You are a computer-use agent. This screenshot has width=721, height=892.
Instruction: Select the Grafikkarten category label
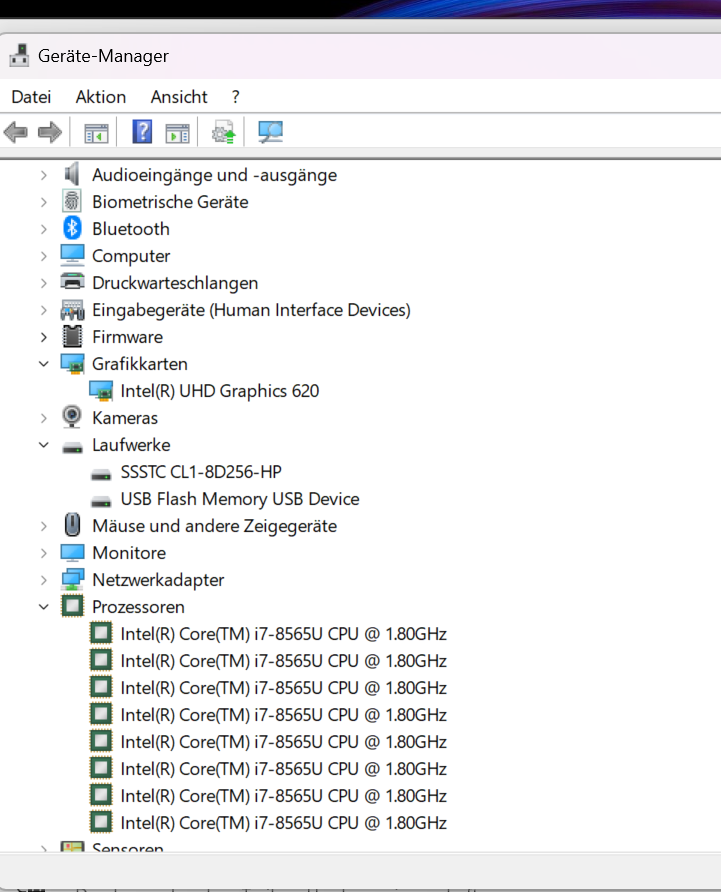point(140,364)
